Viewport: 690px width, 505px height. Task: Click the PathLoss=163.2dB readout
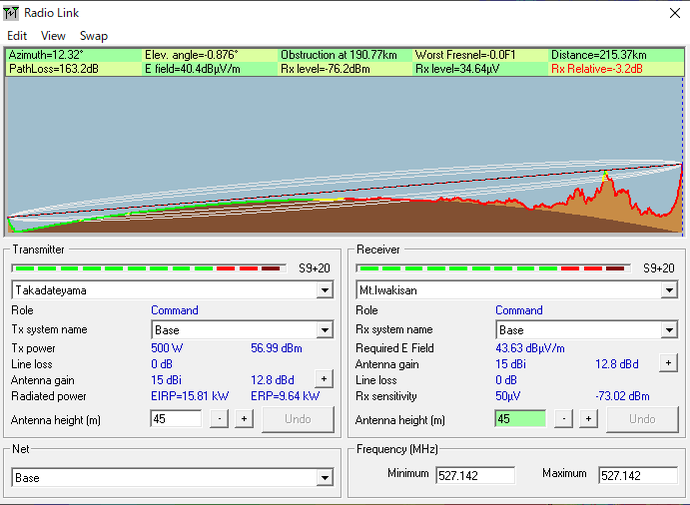54,69
